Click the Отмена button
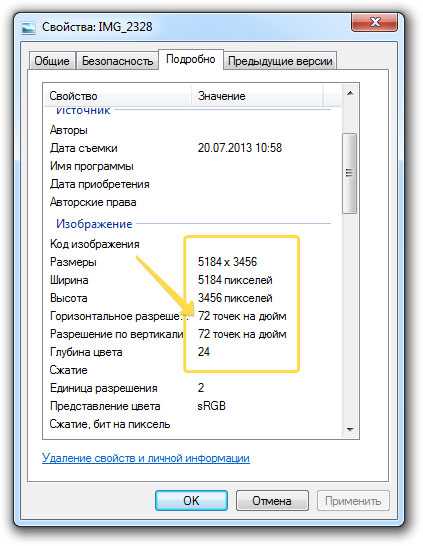The image size is (423, 546). (x=272, y=500)
